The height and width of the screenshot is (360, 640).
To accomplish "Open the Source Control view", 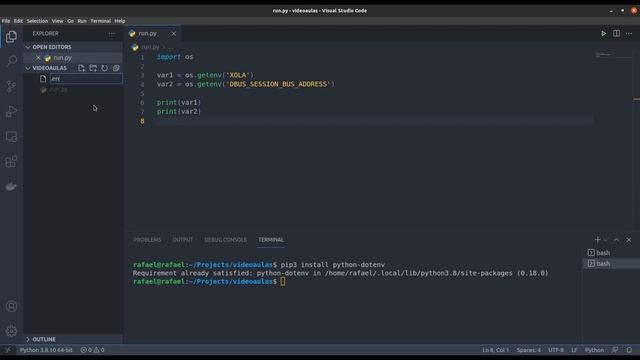I will [11, 86].
